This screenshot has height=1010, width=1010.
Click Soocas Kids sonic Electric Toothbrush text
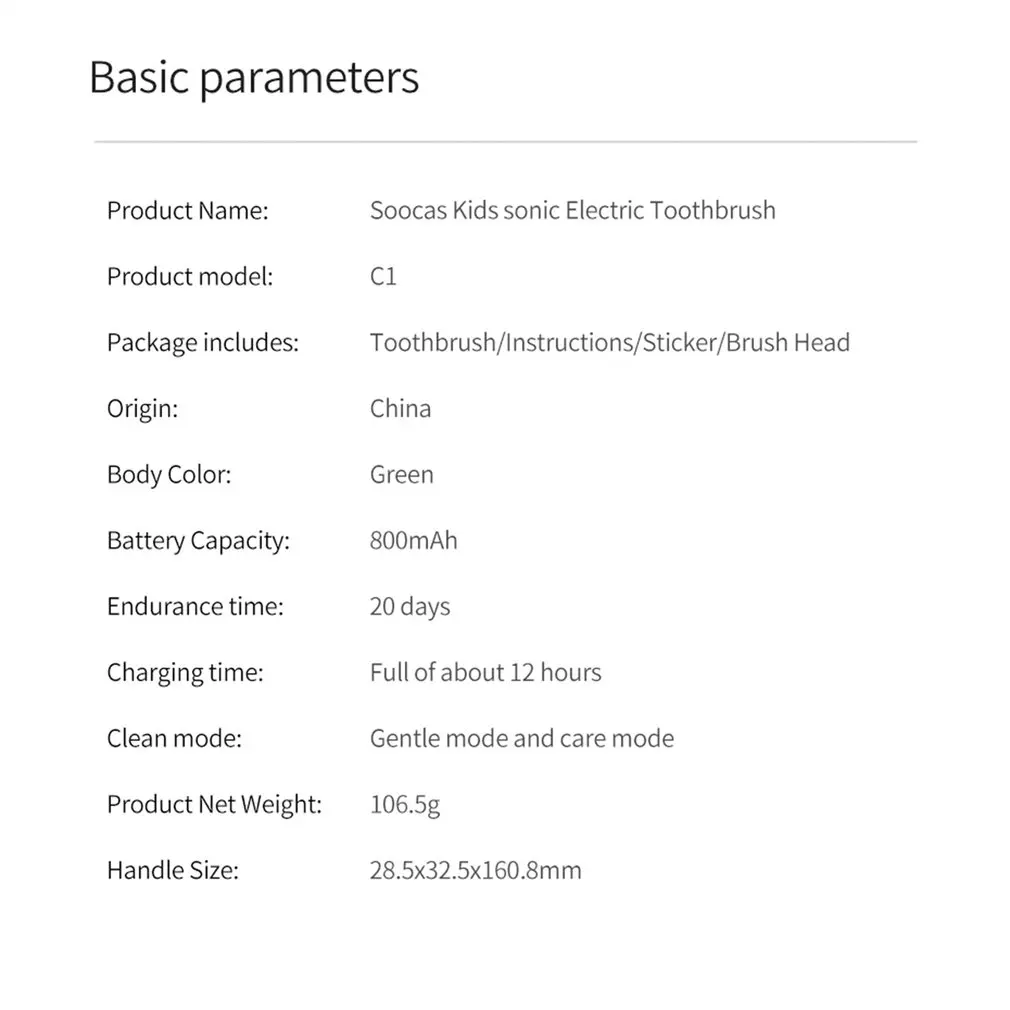pyautogui.click(x=573, y=211)
